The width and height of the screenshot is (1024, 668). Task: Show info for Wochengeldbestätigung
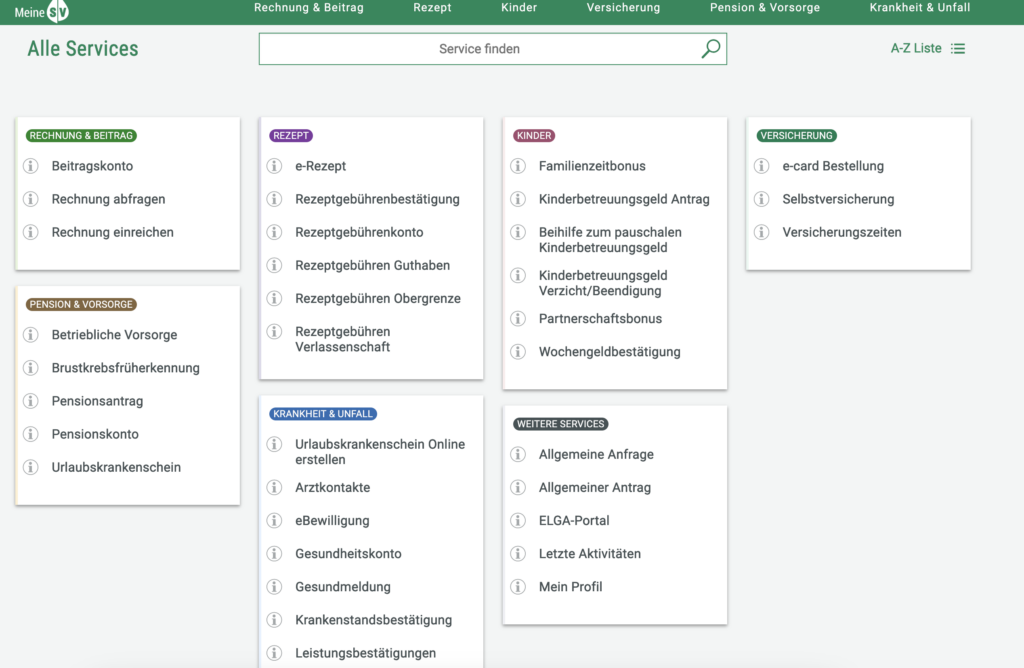pyautogui.click(x=518, y=352)
